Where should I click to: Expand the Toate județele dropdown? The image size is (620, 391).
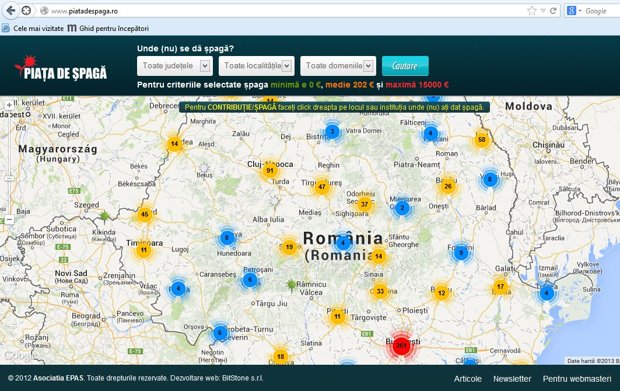coord(175,66)
